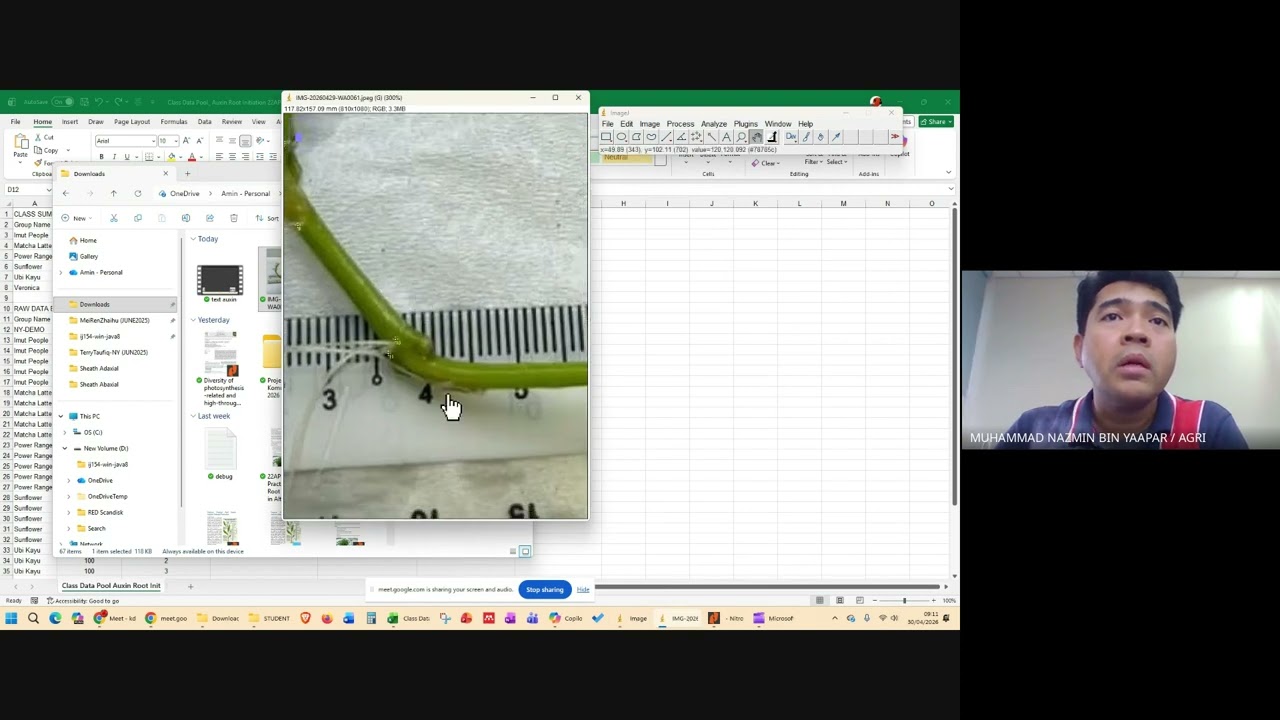Expand Amin - Personal tree node
Viewport: 1280px width, 720px height.
pos(60,272)
